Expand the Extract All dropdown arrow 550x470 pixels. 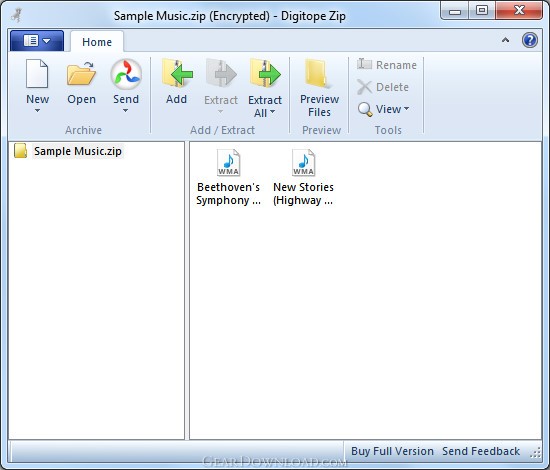click(273, 112)
